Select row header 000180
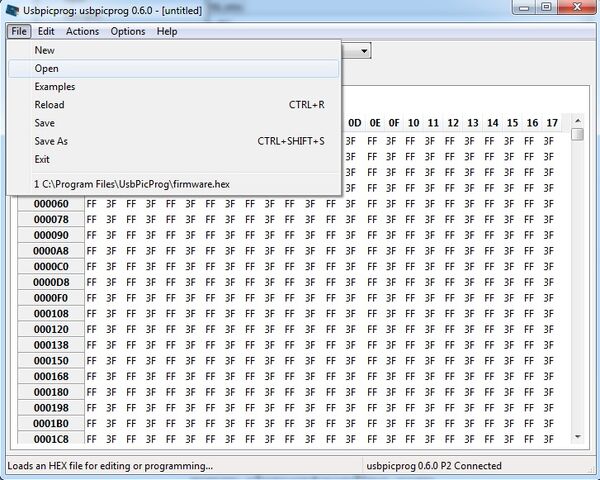The height and width of the screenshot is (480, 600). pyautogui.click(x=51, y=392)
